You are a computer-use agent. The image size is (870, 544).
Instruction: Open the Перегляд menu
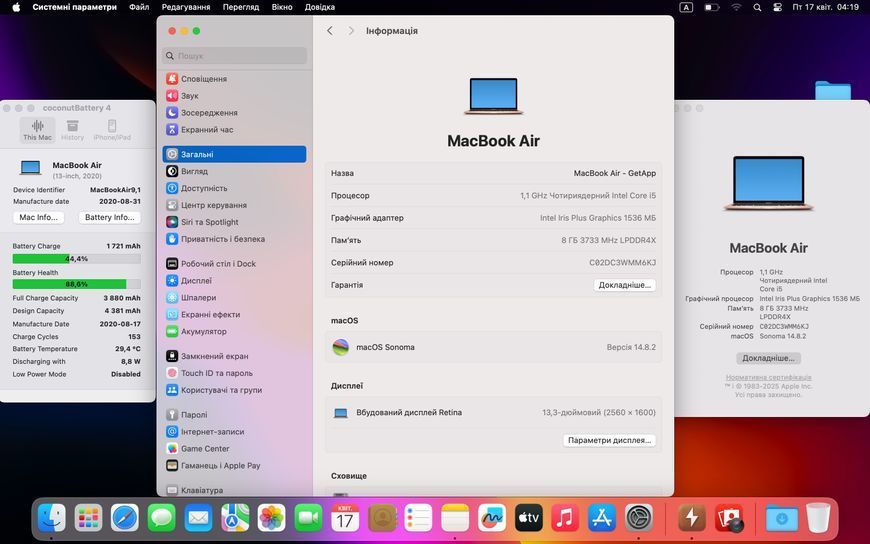click(241, 7)
